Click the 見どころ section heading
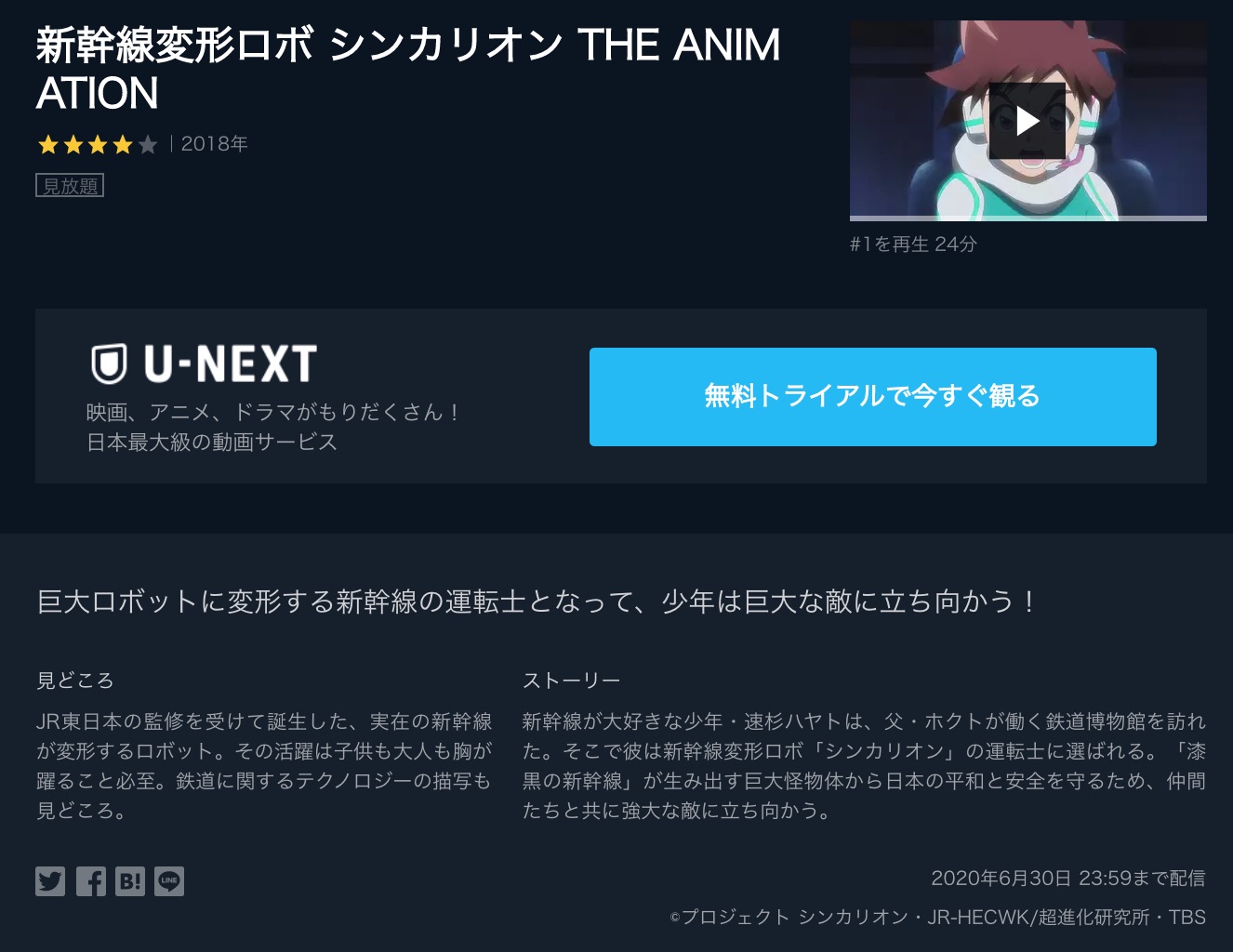1233x952 pixels. (74, 681)
